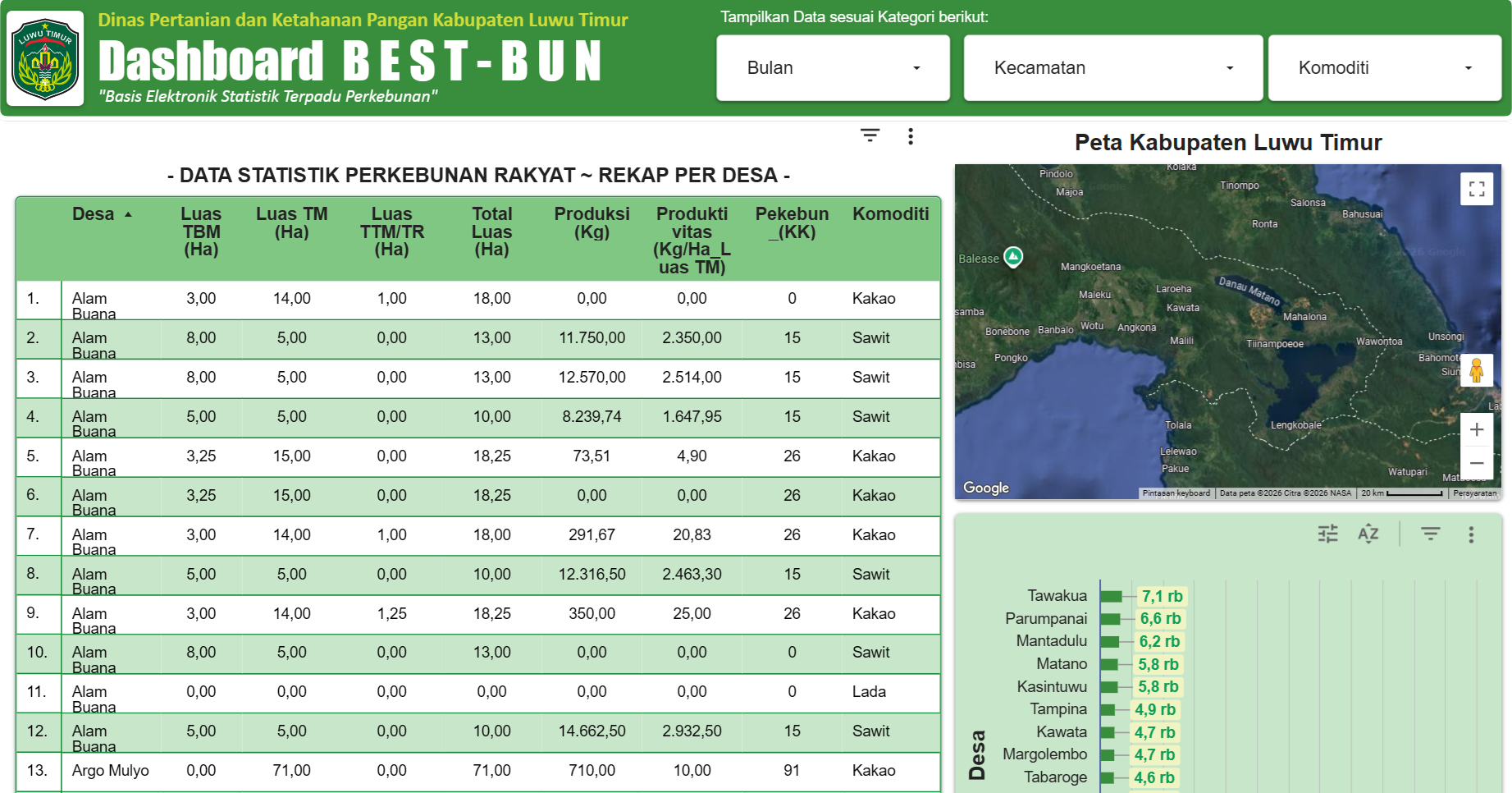Screen dimensions: 1512x793
Task: Click the 291,67 production value in row 7
Action: 592,535
